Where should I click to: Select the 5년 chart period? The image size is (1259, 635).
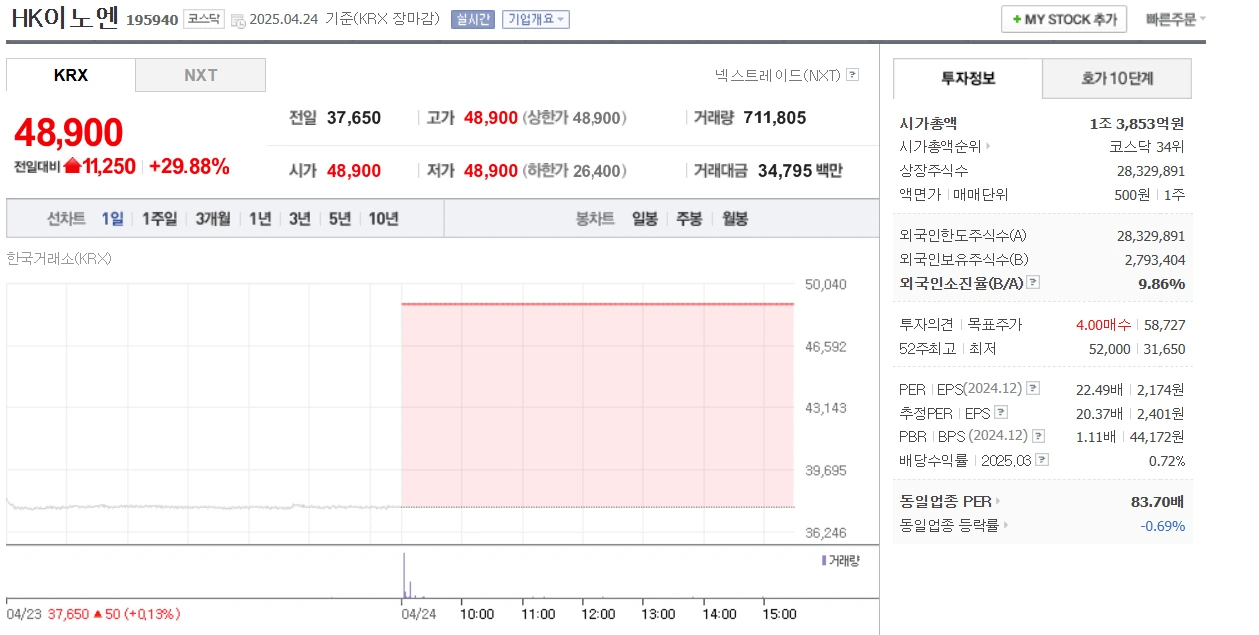[340, 218]
